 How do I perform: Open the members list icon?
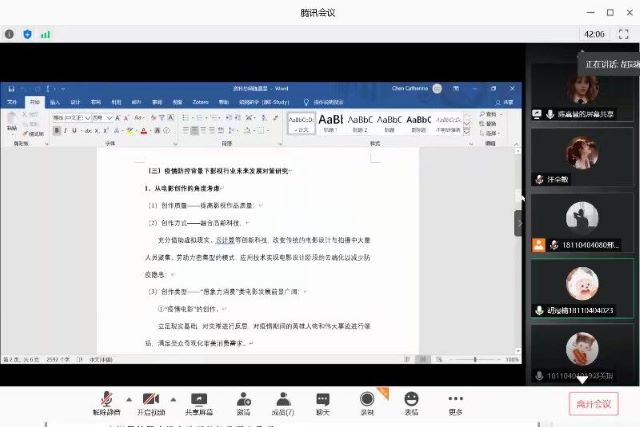[283, 400]
